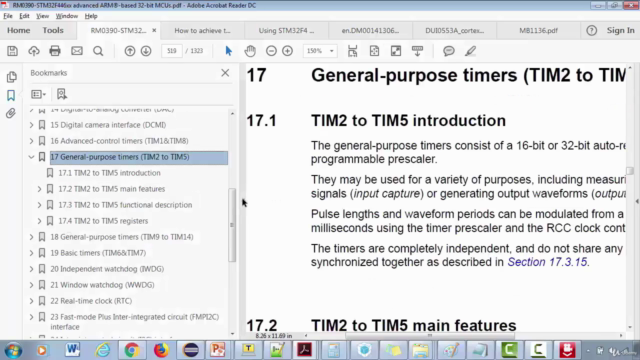Image resolution: width=640 pixels, height=360 pixels.
Task: Switch to the Home tab
Action: [18, 30]
